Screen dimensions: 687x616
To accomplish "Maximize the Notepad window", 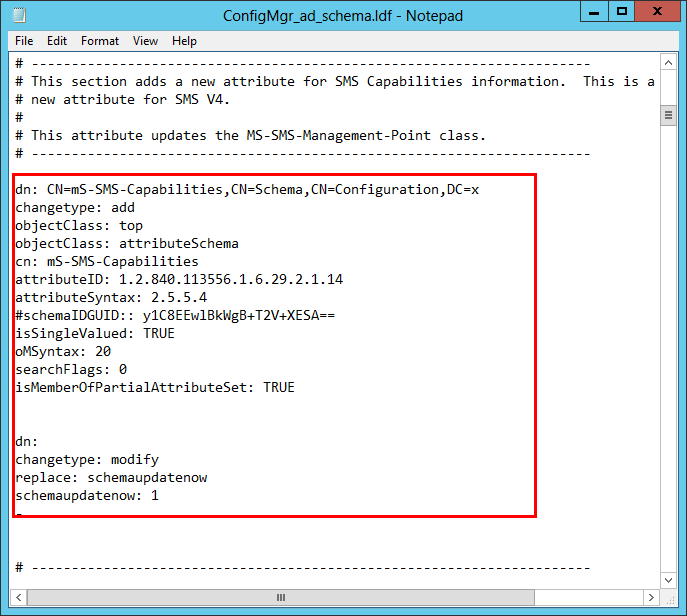I will [x=622, y=12].
